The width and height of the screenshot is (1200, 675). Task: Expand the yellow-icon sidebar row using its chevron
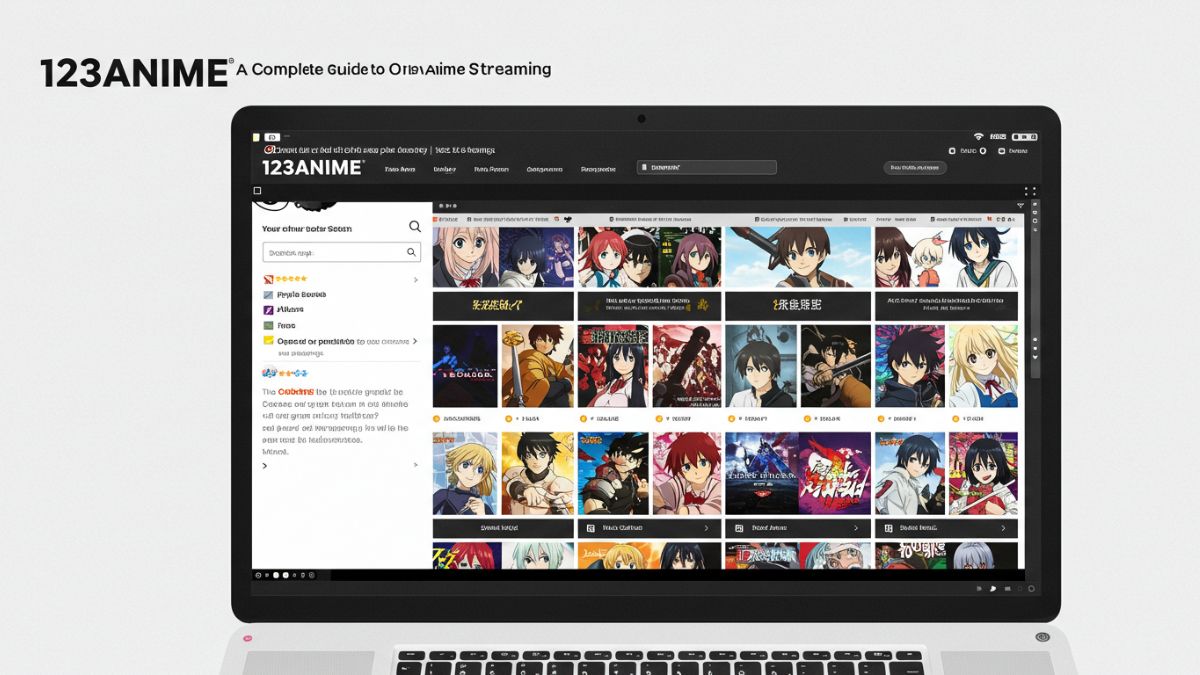coord(415,341)
